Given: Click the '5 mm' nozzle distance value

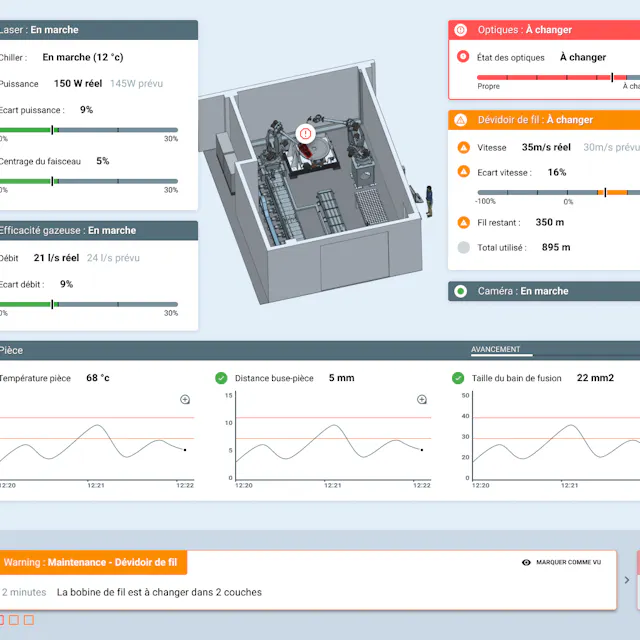Looking at the screenshot, I should click(342, 378).
